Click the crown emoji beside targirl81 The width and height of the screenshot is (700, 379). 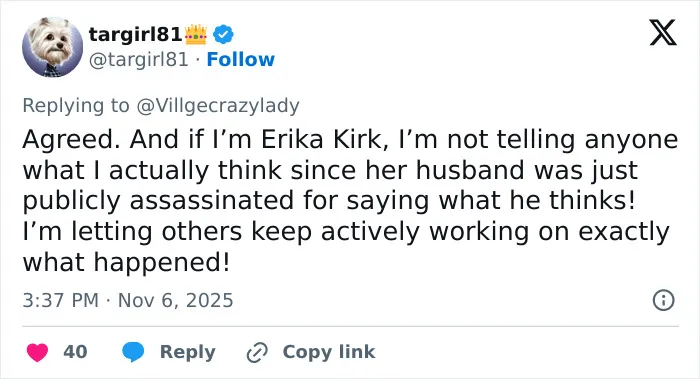click(196, 34)
